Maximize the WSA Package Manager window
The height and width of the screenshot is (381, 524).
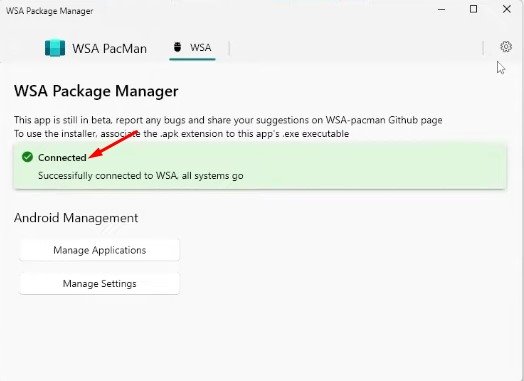[473, 9]
